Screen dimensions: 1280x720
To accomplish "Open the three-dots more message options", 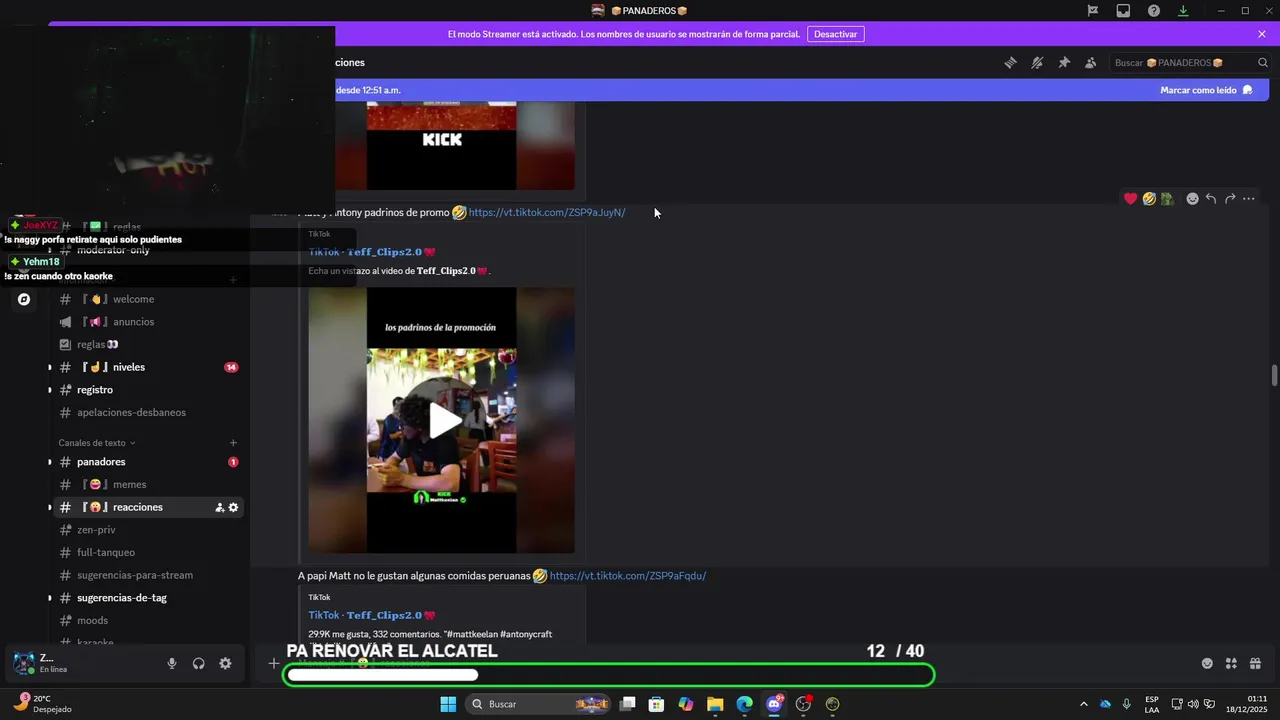I will click(1249, 199).
